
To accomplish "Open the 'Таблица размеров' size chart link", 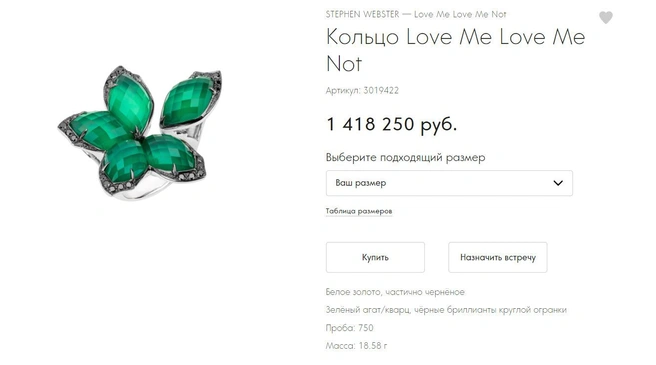I will [x=359, y=211].
